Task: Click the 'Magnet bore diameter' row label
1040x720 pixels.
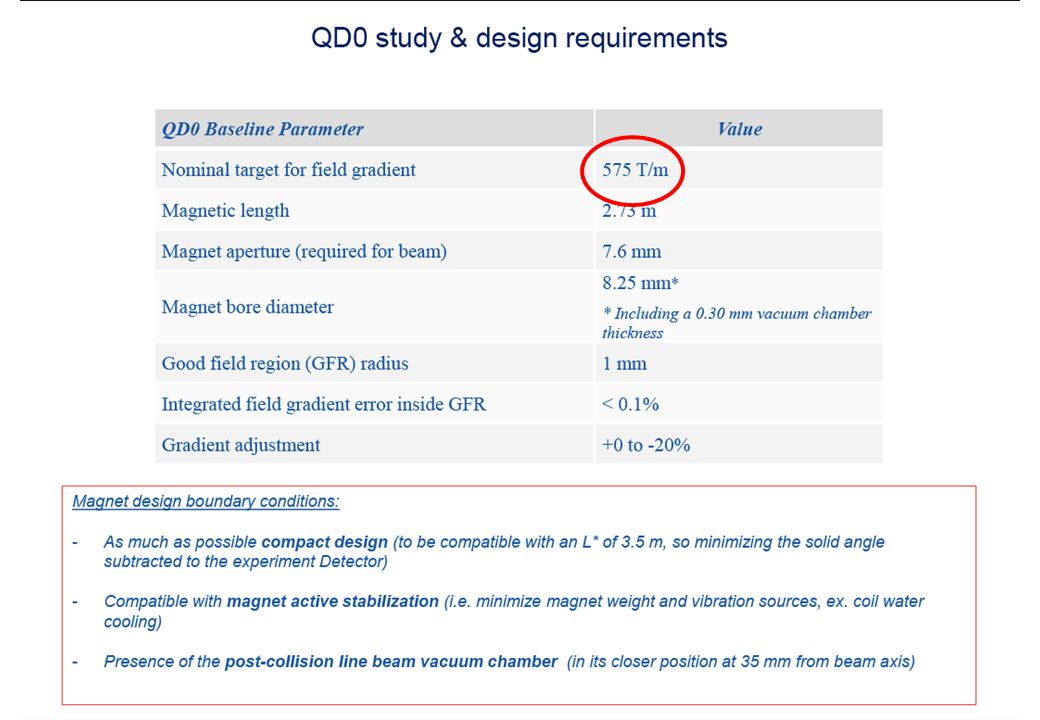Action: click(x=247, y=307)
